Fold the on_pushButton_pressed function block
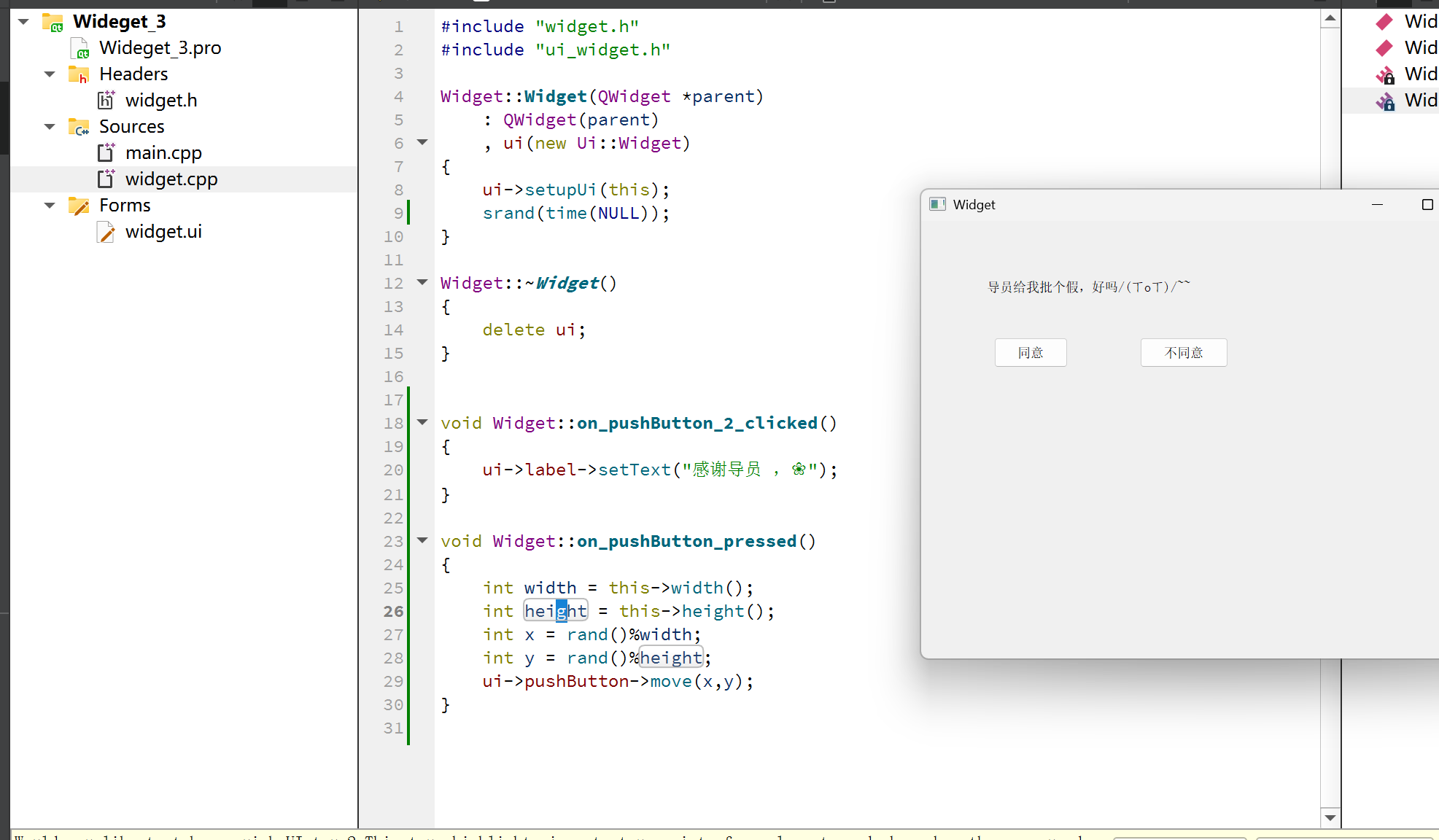Screen dimensions: 1439x840 (422, 540)
